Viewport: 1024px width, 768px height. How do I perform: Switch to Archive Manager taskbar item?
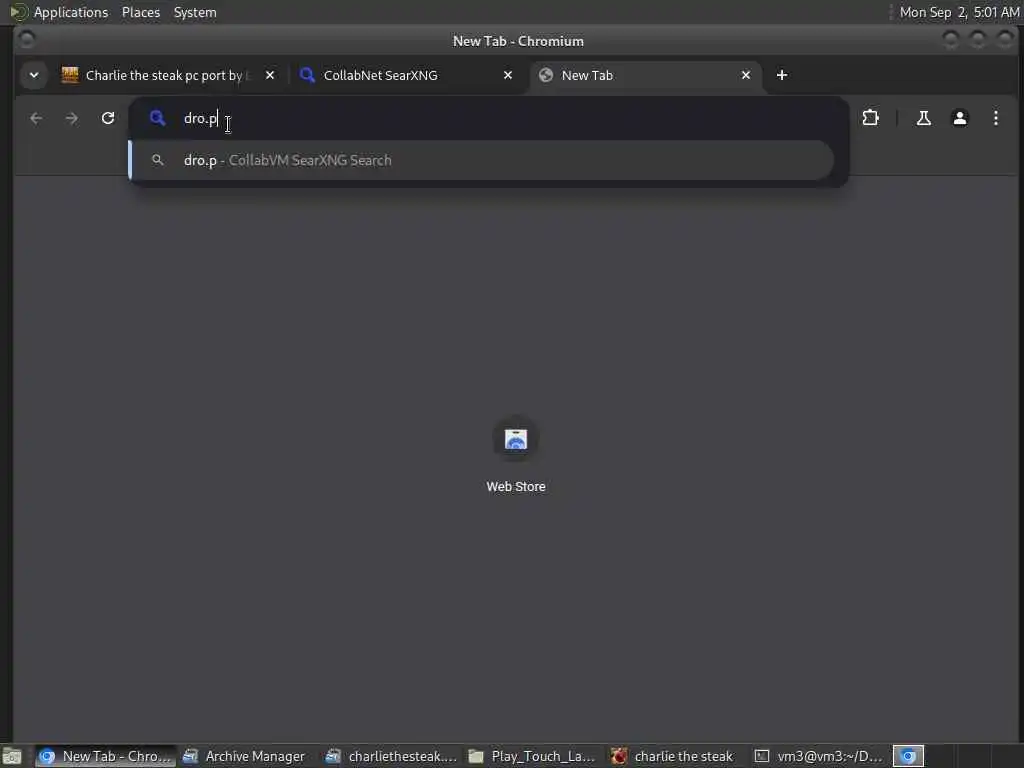(x=244, y=756)
